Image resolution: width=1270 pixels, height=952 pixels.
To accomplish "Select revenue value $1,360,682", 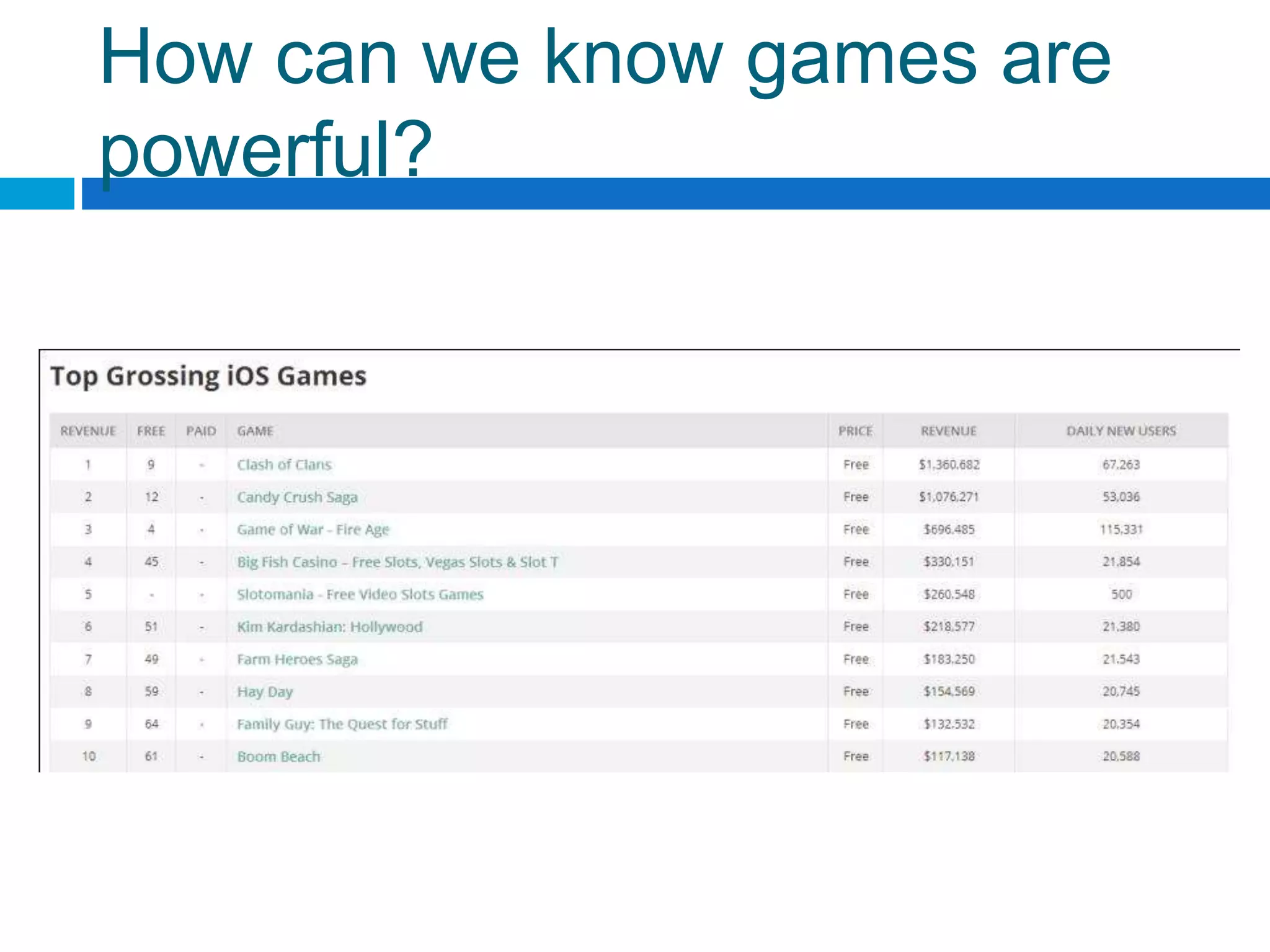I will coord(949,465).
